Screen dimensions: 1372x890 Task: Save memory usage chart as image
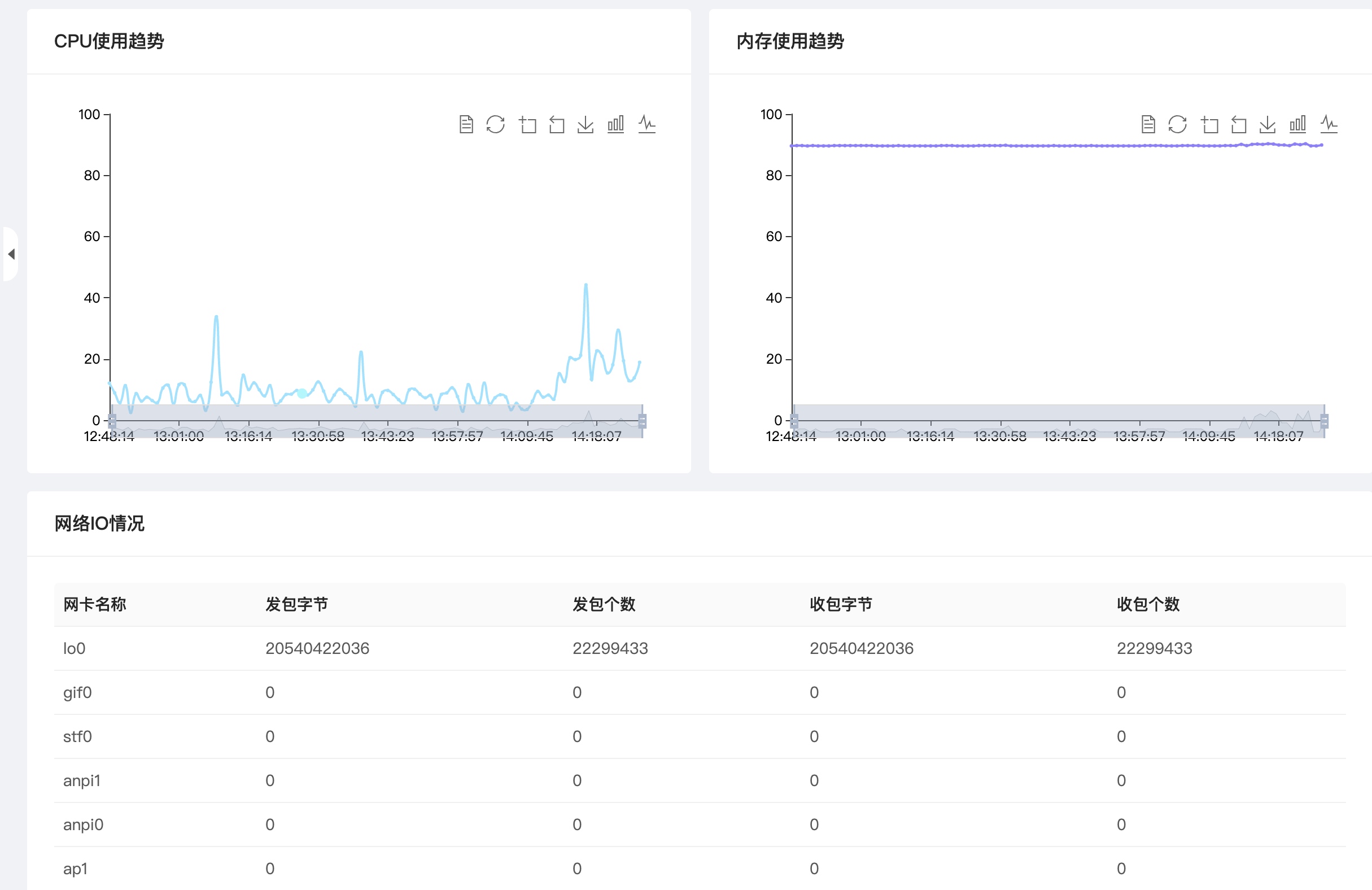(1267, 124)
